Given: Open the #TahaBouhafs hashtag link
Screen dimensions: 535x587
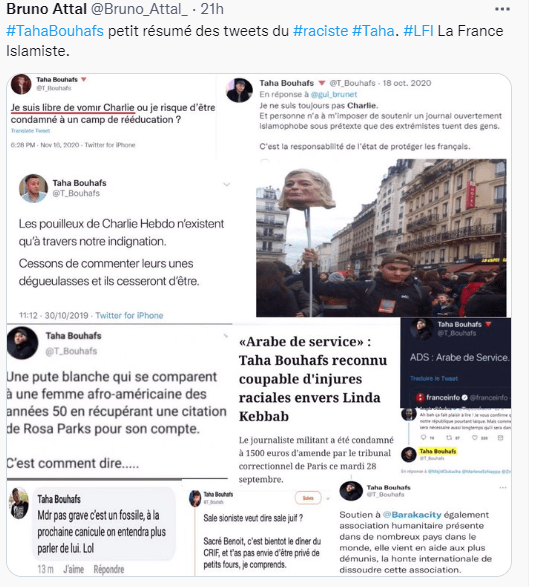Looking at the screenshot, I should click(x=55, y=31).
